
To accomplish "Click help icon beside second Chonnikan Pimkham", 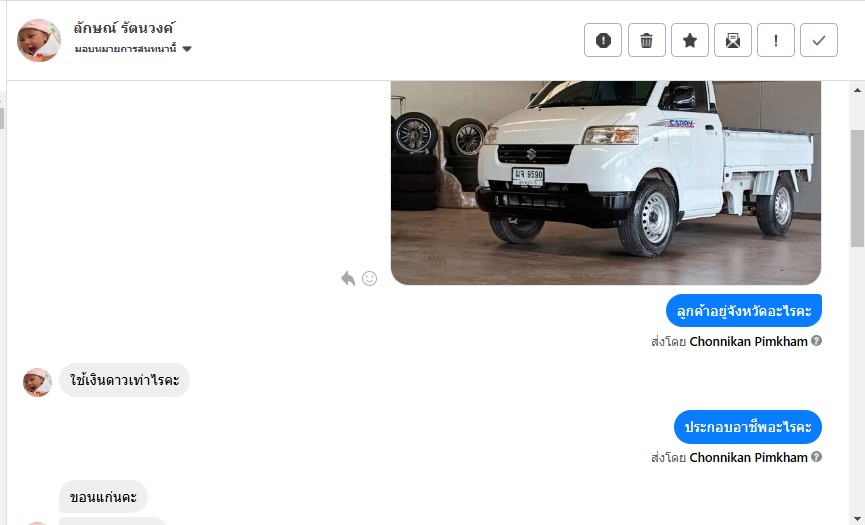I will [816, 457].
